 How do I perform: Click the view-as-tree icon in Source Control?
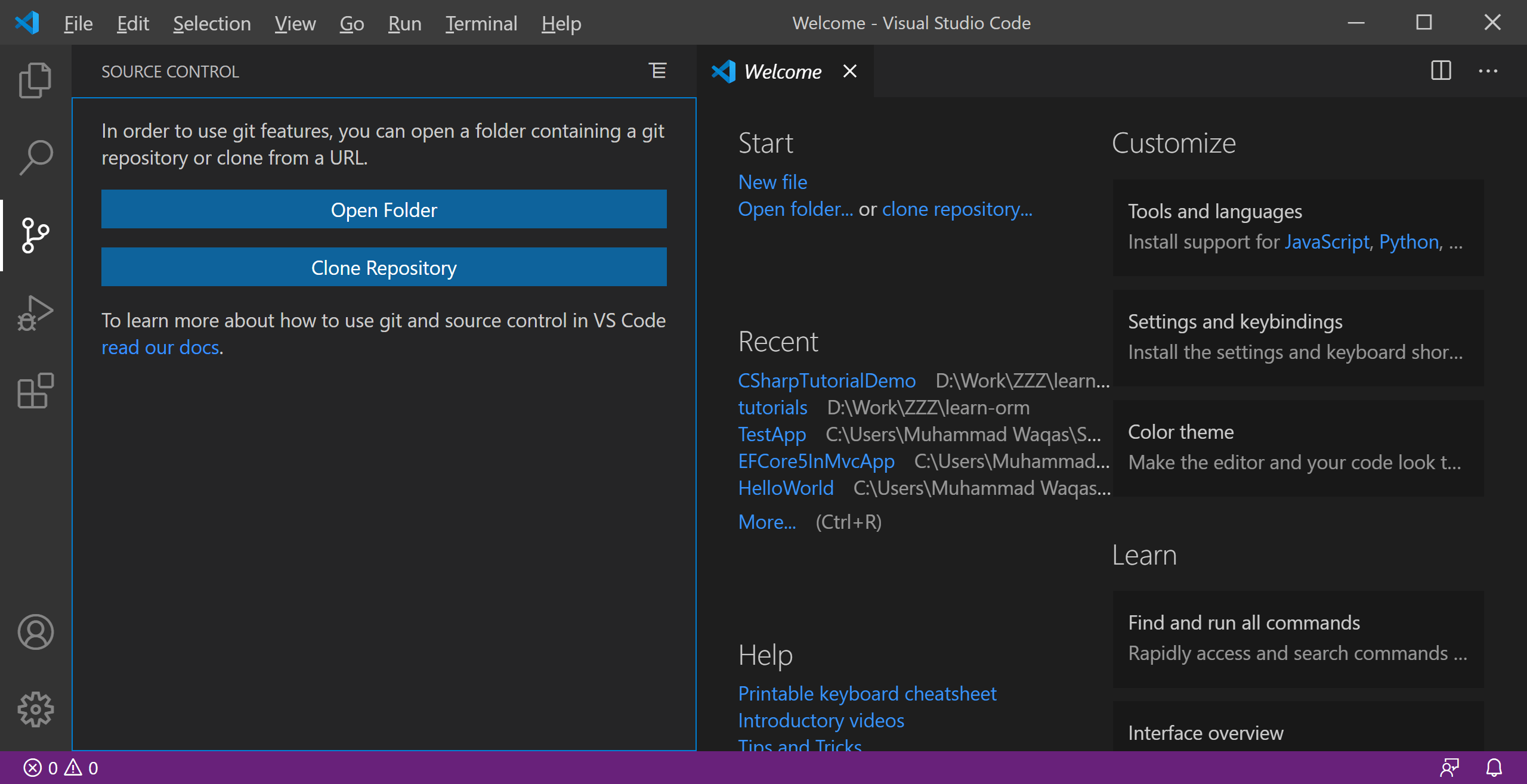pos(657,71)
